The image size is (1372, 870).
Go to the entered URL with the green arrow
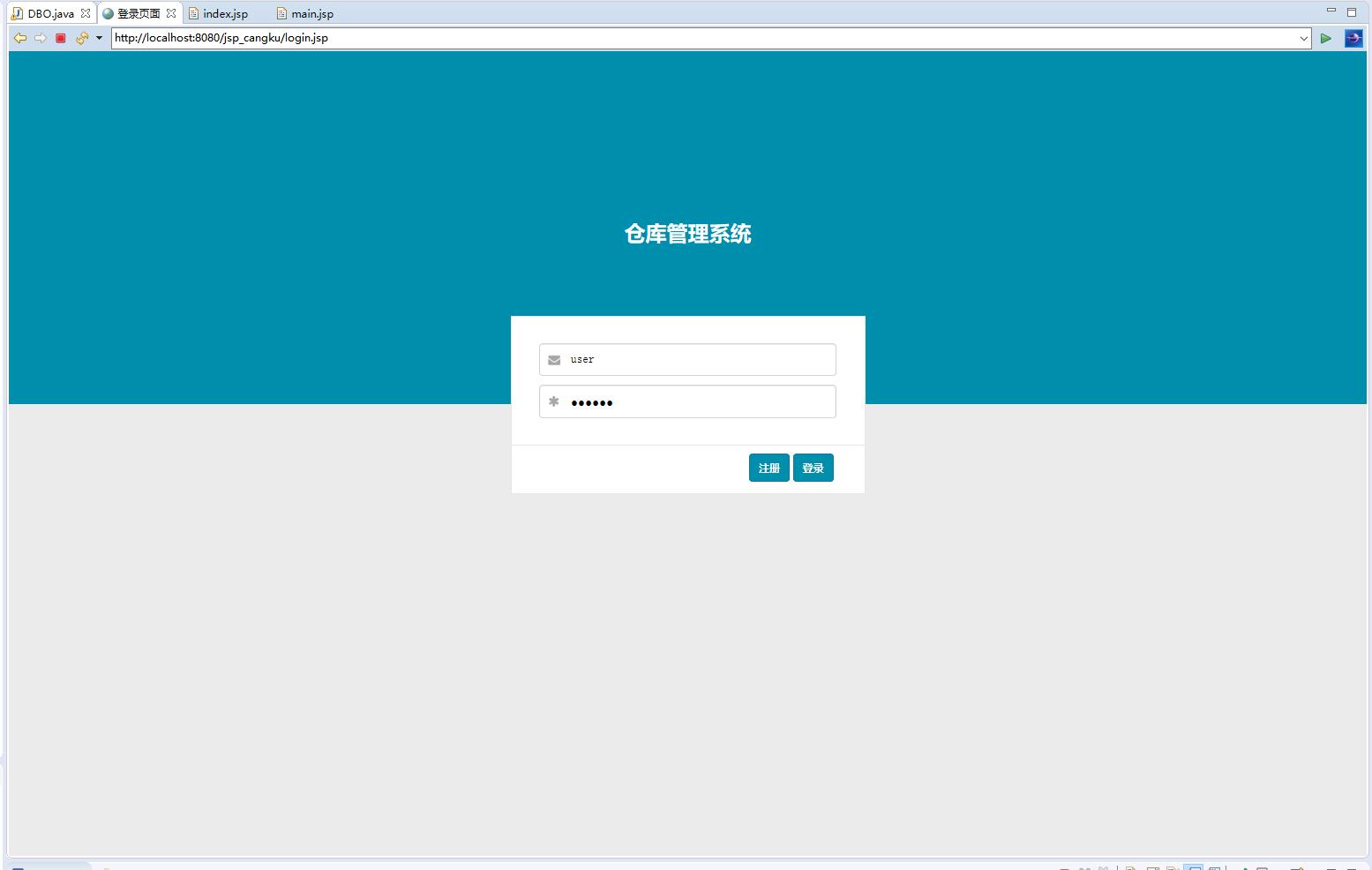pyautogui.click(x=1325, y=38)
